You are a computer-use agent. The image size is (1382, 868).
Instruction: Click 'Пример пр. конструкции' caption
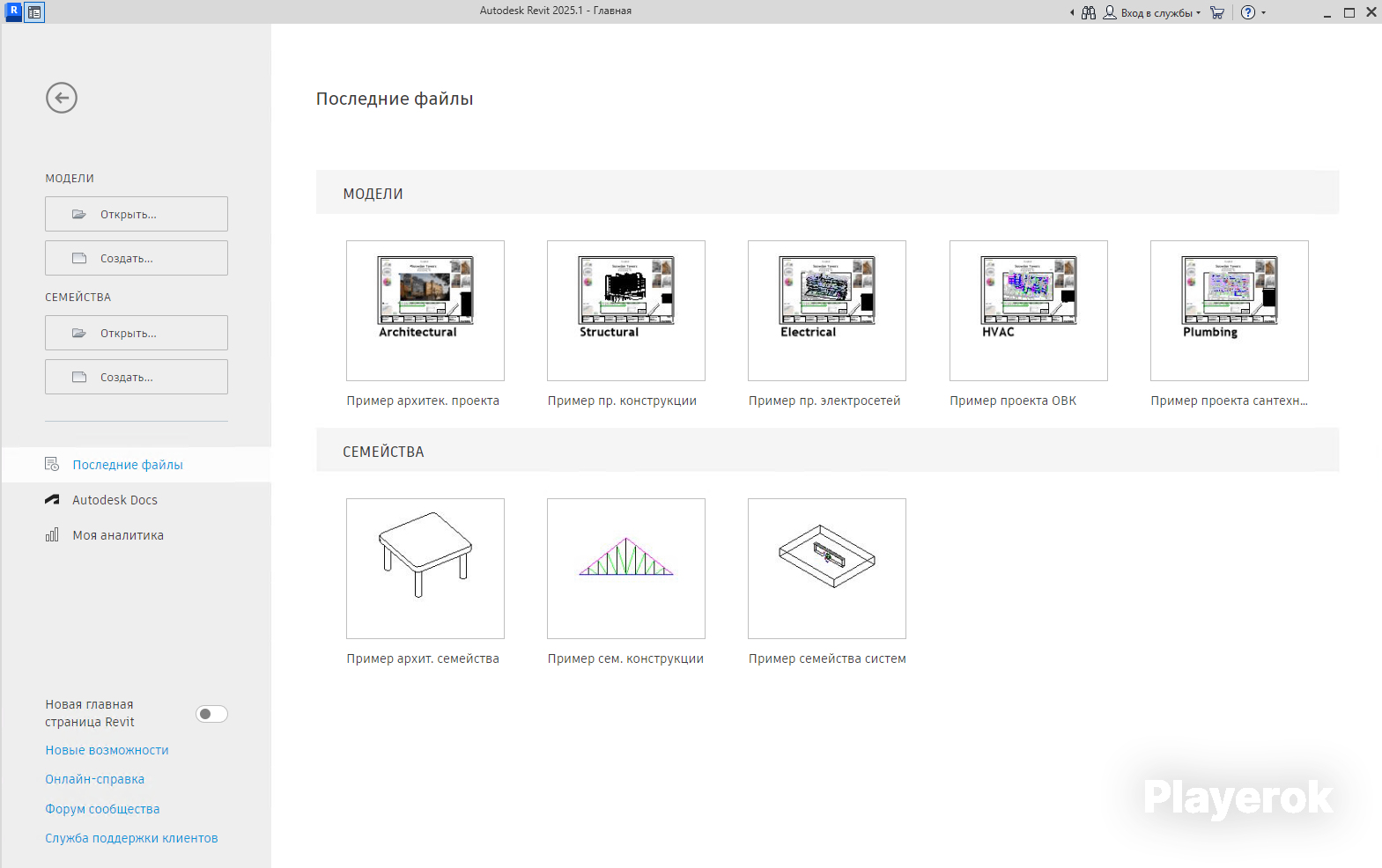pos(622,401)
